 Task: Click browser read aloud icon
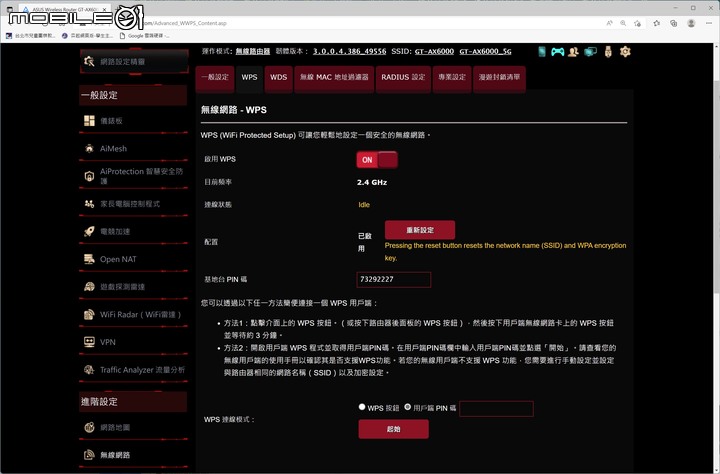click(x=609, y=23)
